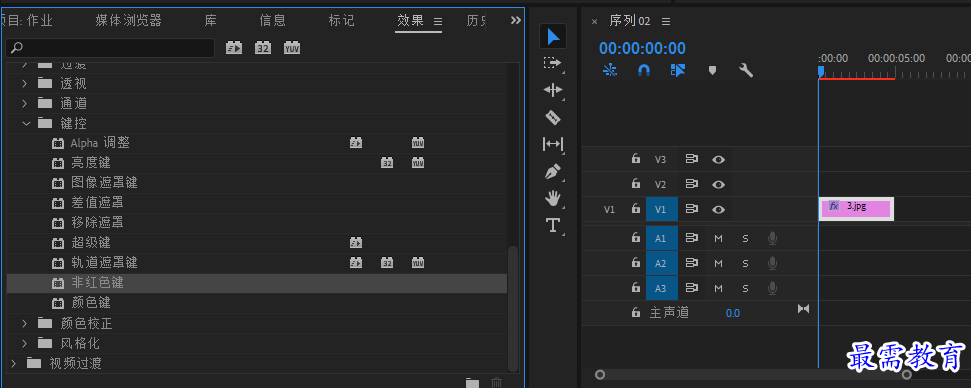Enable voice-over record on track A3
The height and width of the screenshot is (388, 971).
[772, 288]
